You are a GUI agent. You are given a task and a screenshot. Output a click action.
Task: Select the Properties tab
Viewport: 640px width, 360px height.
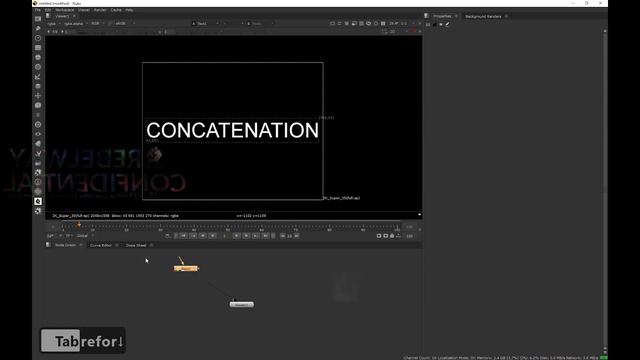(x=442, y=16)
